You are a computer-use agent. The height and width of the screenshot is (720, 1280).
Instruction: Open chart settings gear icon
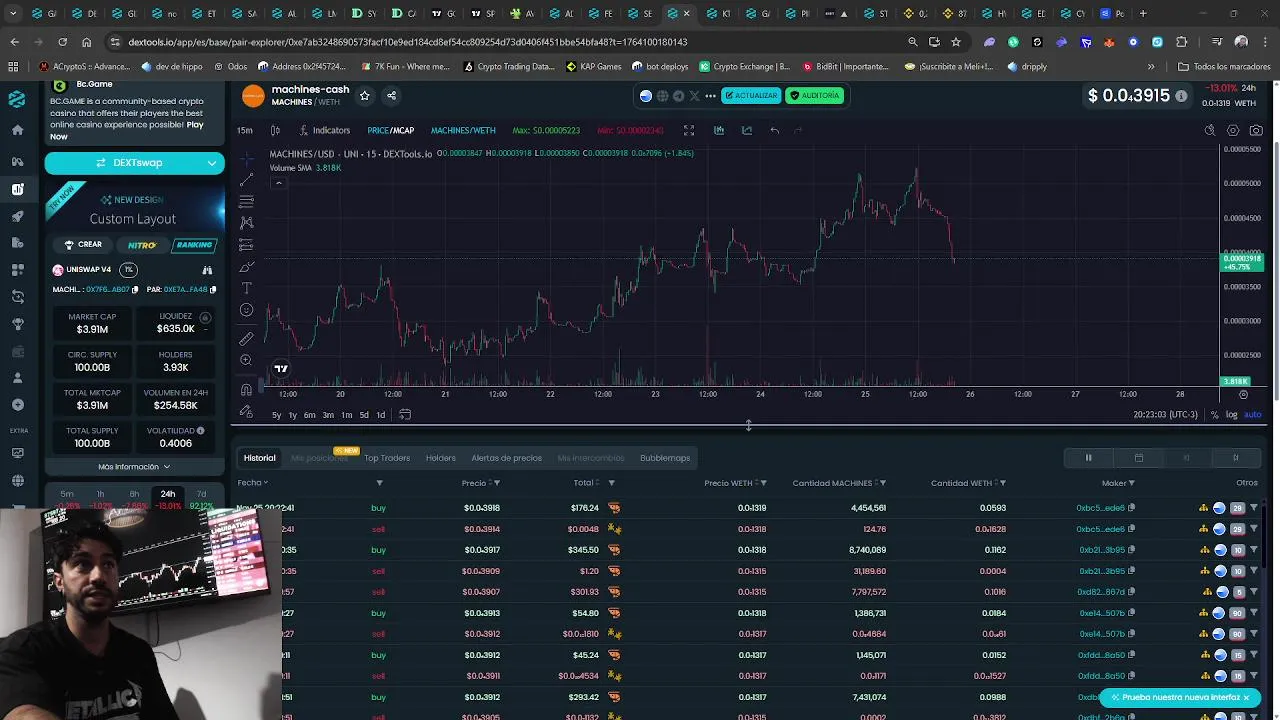pos(1233,130)
